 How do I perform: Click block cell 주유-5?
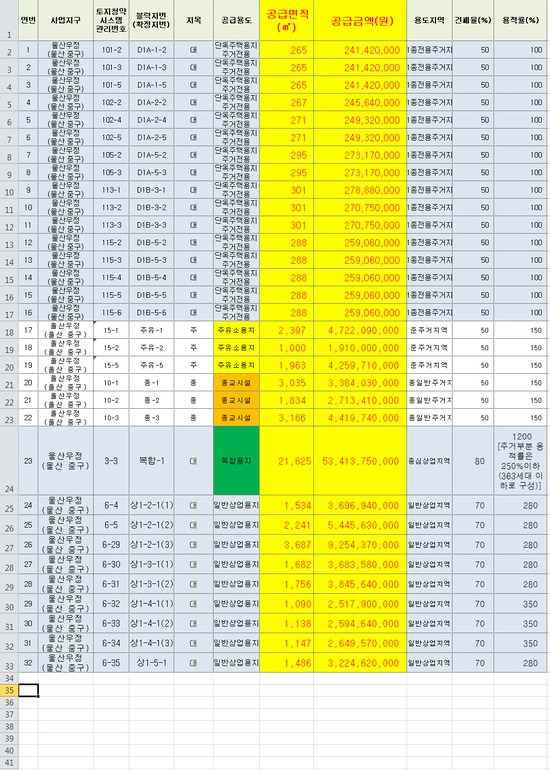(152, 365)
